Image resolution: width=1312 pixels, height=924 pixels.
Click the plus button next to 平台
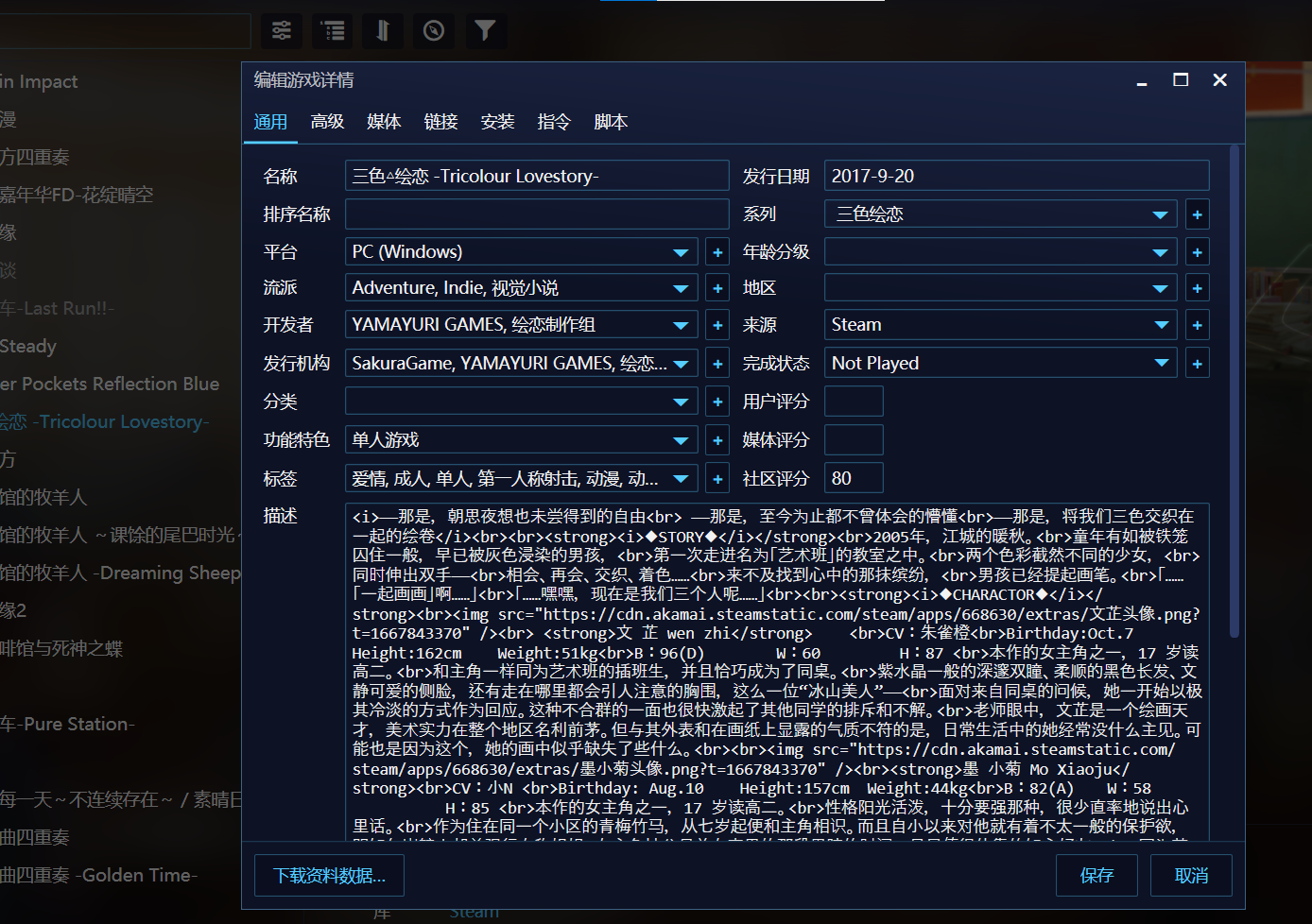(x=717, y=252)
